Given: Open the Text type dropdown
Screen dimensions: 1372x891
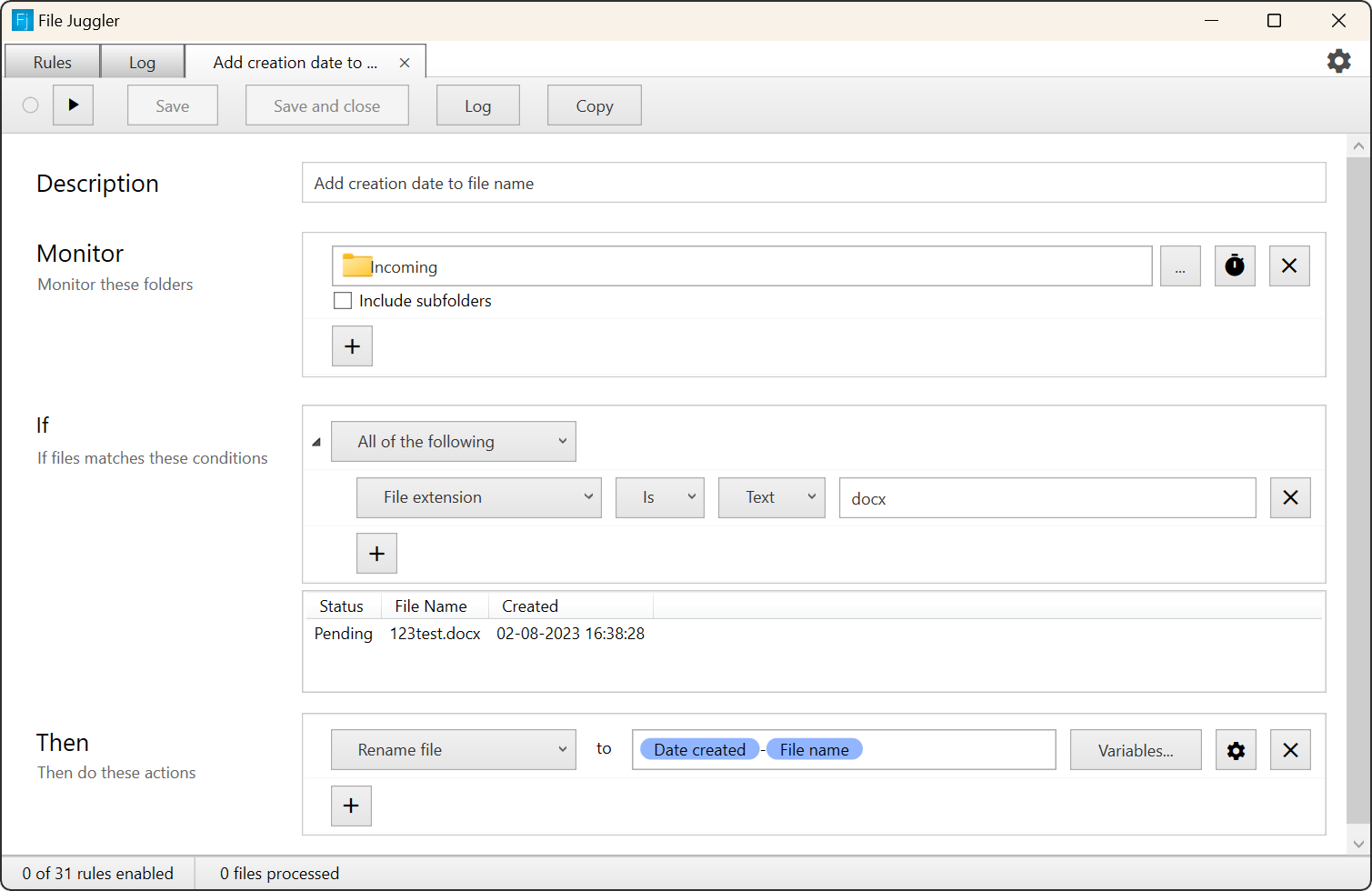Looking at the screenshot, I should (772, 498).
